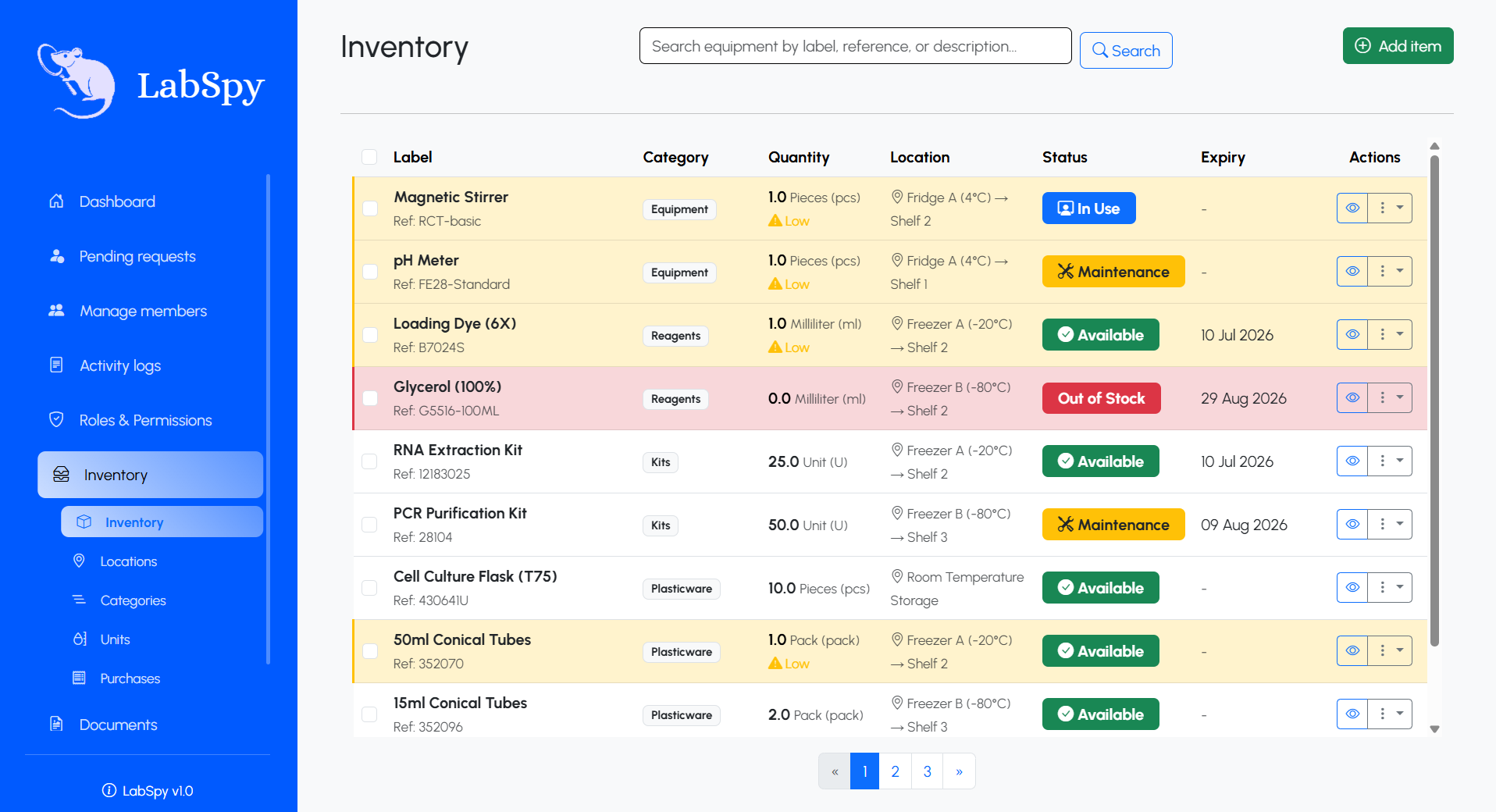Click the LabSpy v1.0 info link
This screenshot has height=812, width=1496.
148,790
